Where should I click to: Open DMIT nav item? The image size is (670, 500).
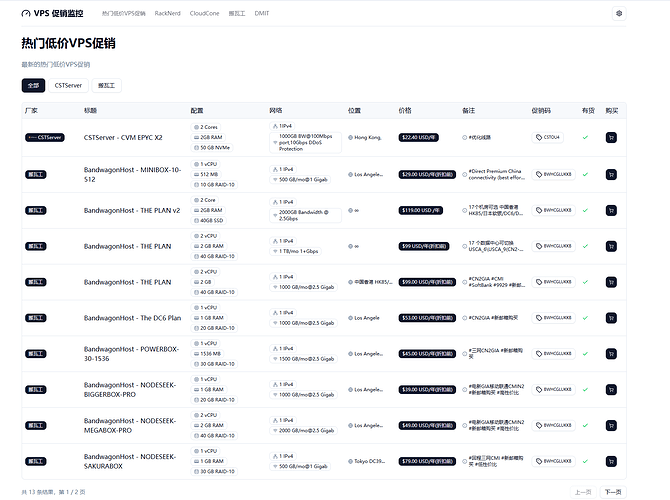[x=262, y=13]
